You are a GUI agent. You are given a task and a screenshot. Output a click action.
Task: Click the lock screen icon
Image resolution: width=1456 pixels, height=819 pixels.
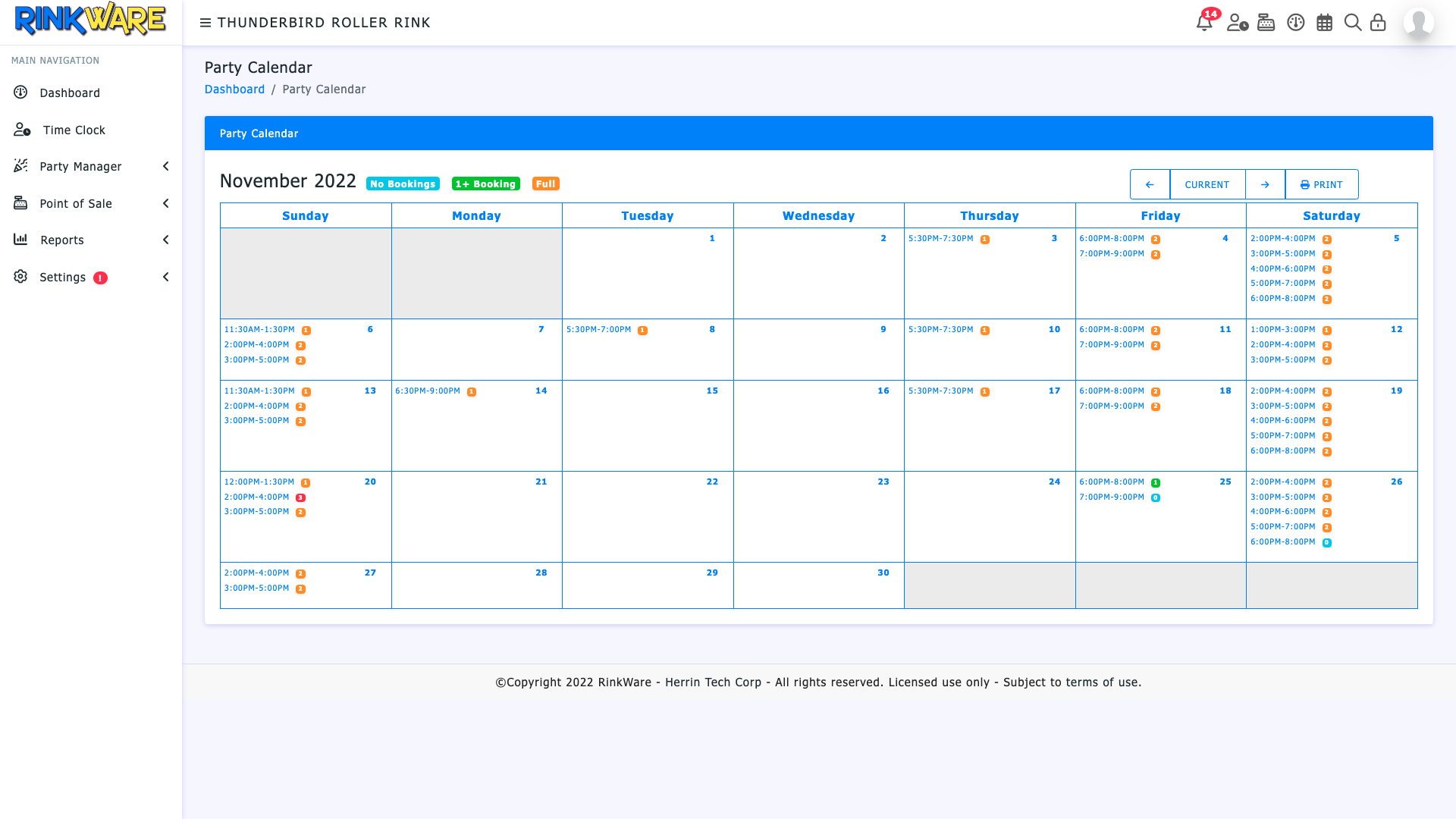click(1378, 23)
